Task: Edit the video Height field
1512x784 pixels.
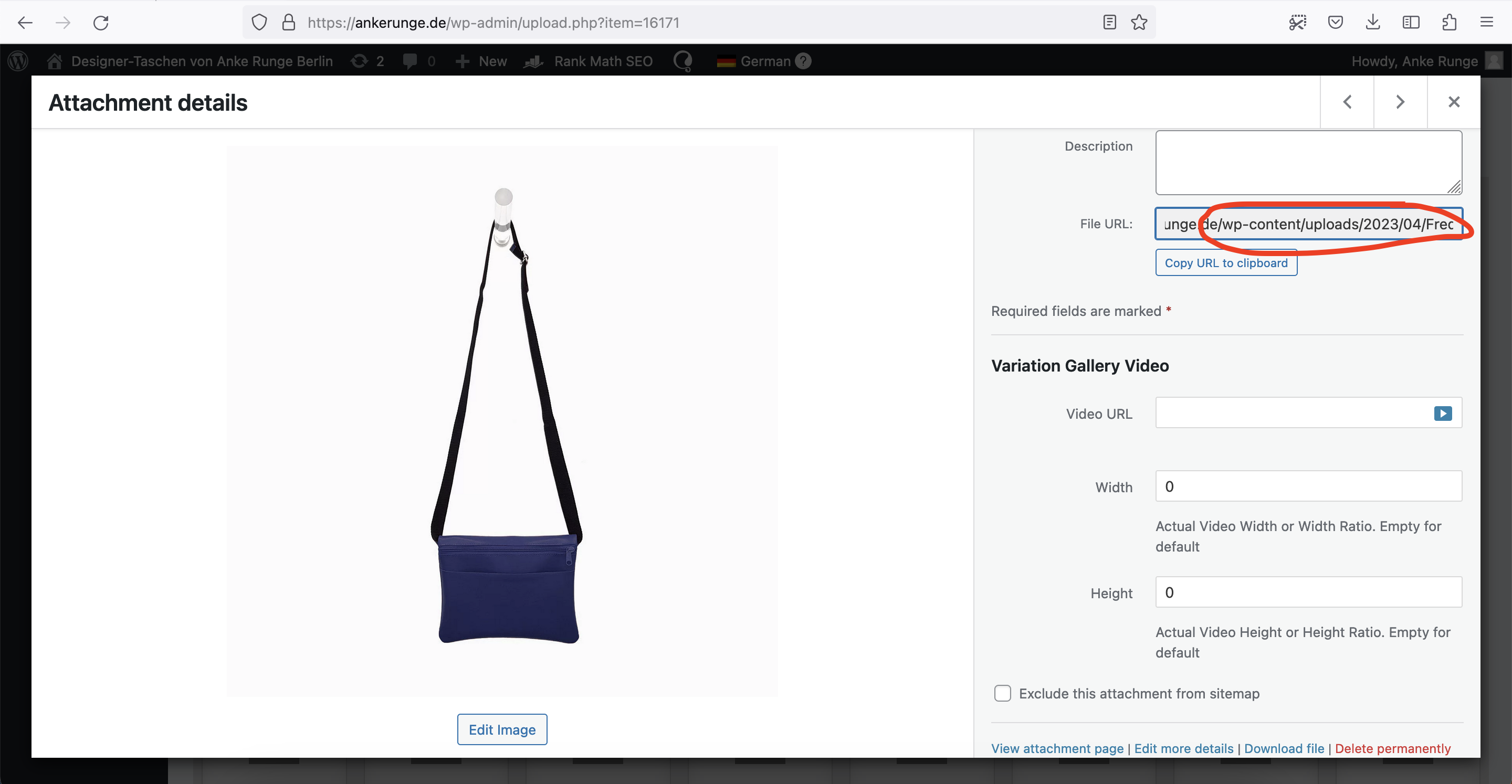Action: (x=1308, y=592)
